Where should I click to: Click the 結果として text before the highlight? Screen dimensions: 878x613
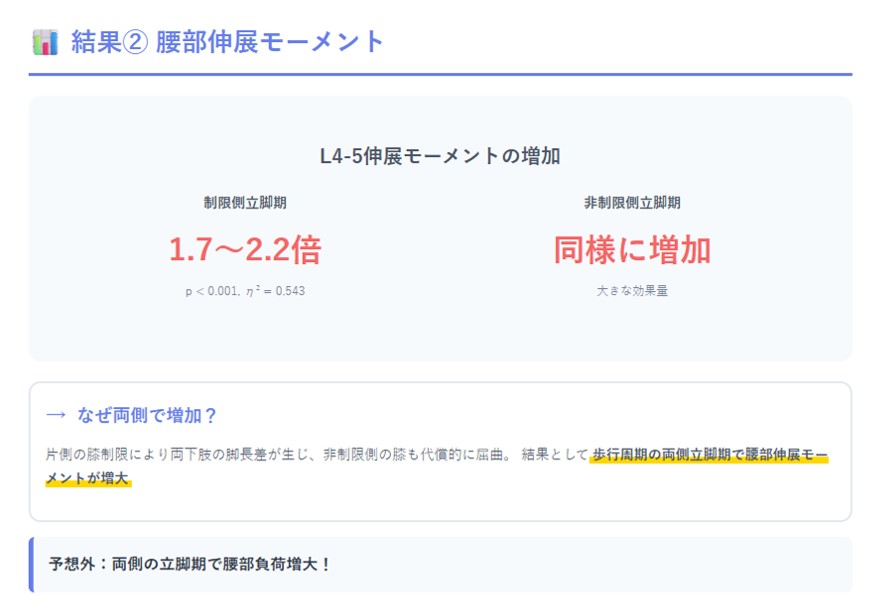click(554, 455)
